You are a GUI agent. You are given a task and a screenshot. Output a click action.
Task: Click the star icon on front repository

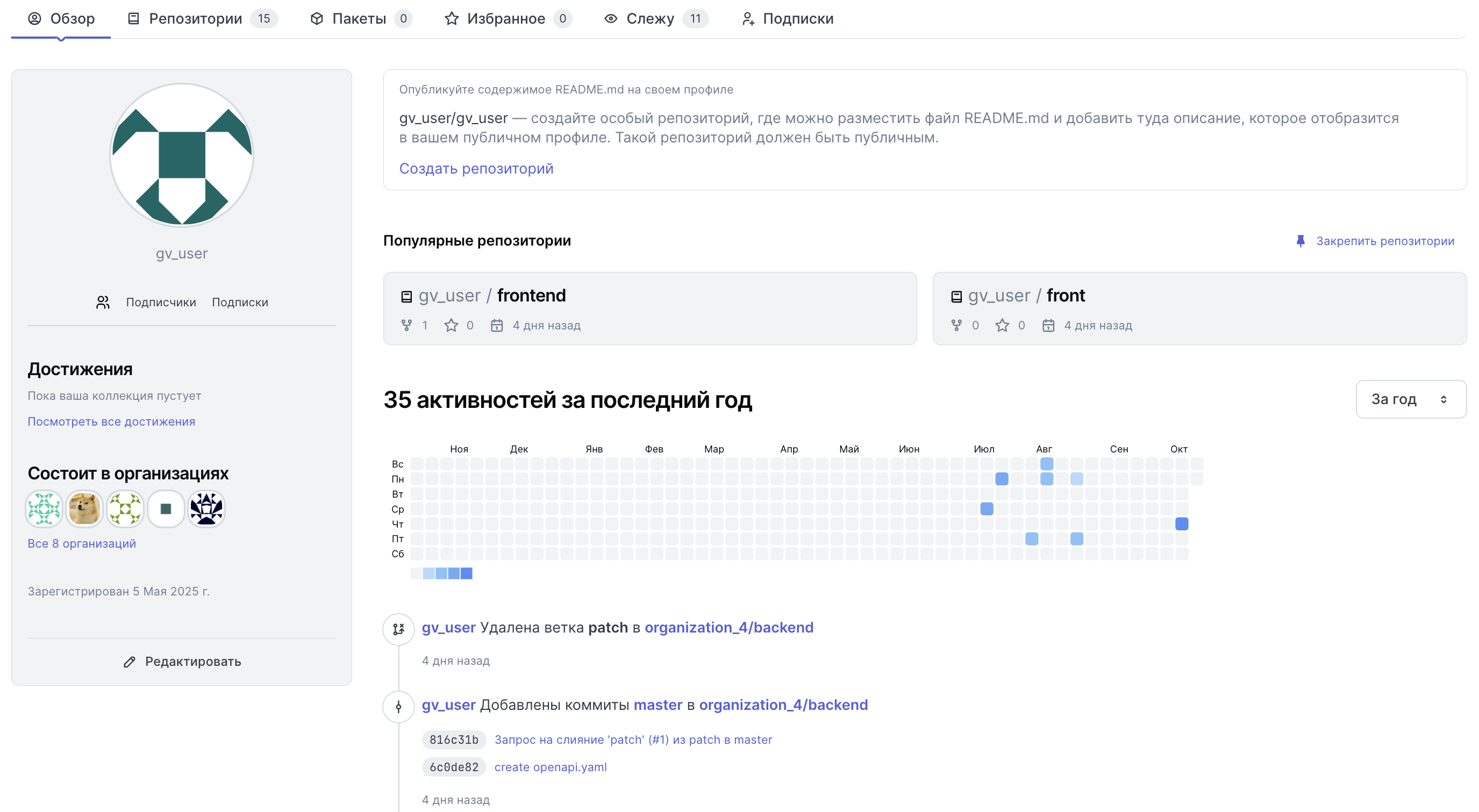point(1002,325)
